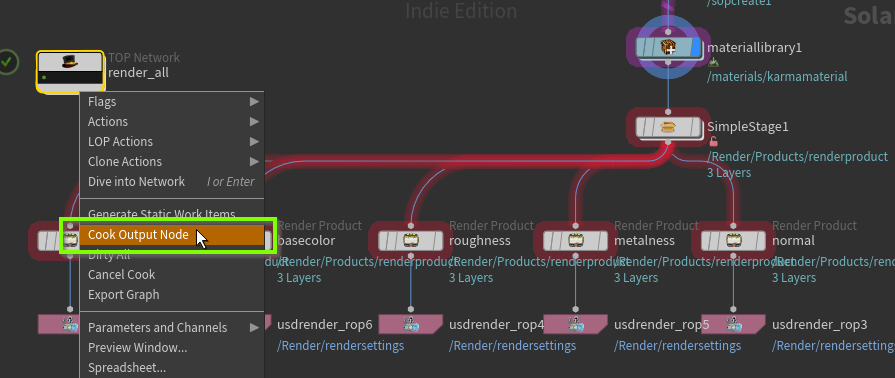This screenshot has width=895, height=378.
Task: Toggle the bypass flag on SimpleStage1 node
Action: point(643,127)
